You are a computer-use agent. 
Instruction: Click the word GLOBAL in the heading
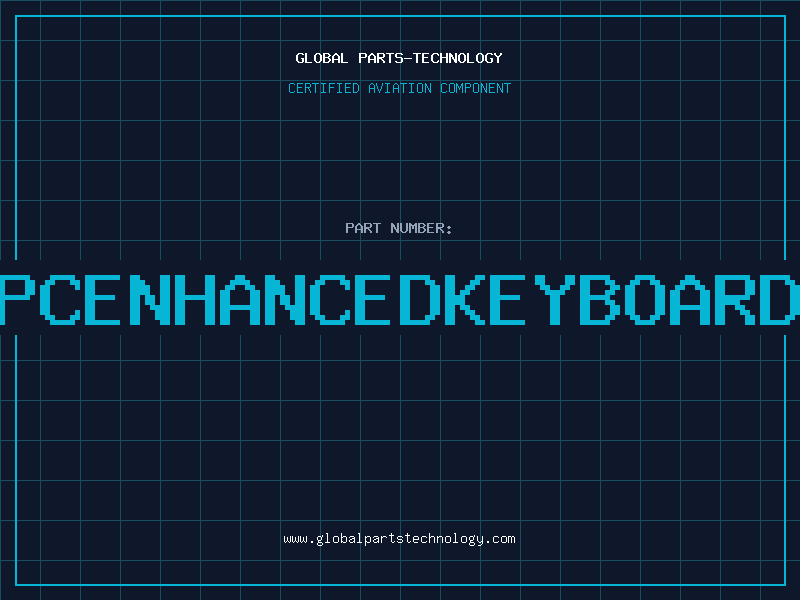click(x=319, y=58)
